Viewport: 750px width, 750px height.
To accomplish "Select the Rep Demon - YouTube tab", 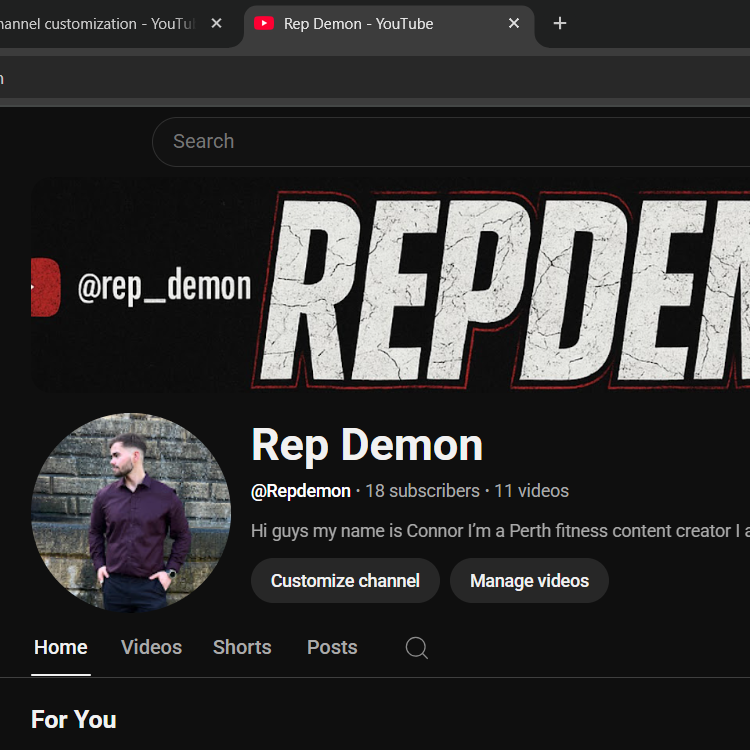I will coord(388,26).
